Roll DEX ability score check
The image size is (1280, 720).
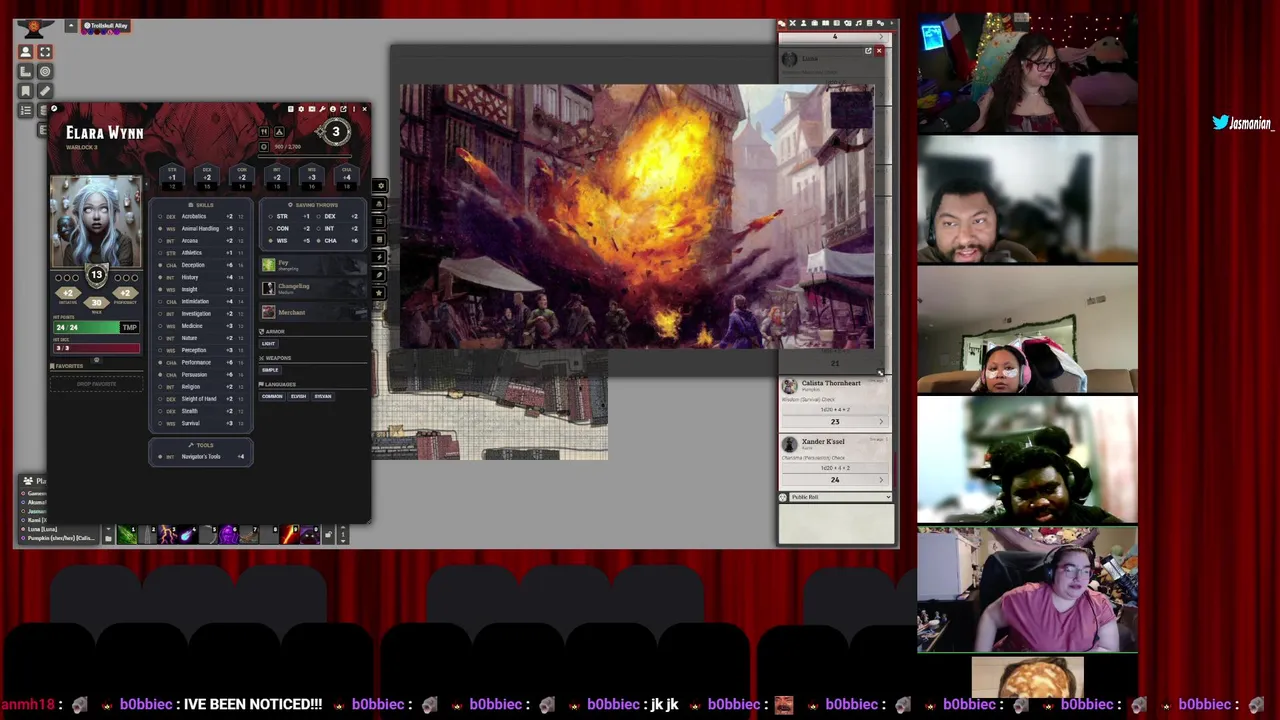[x=207, y=176]
